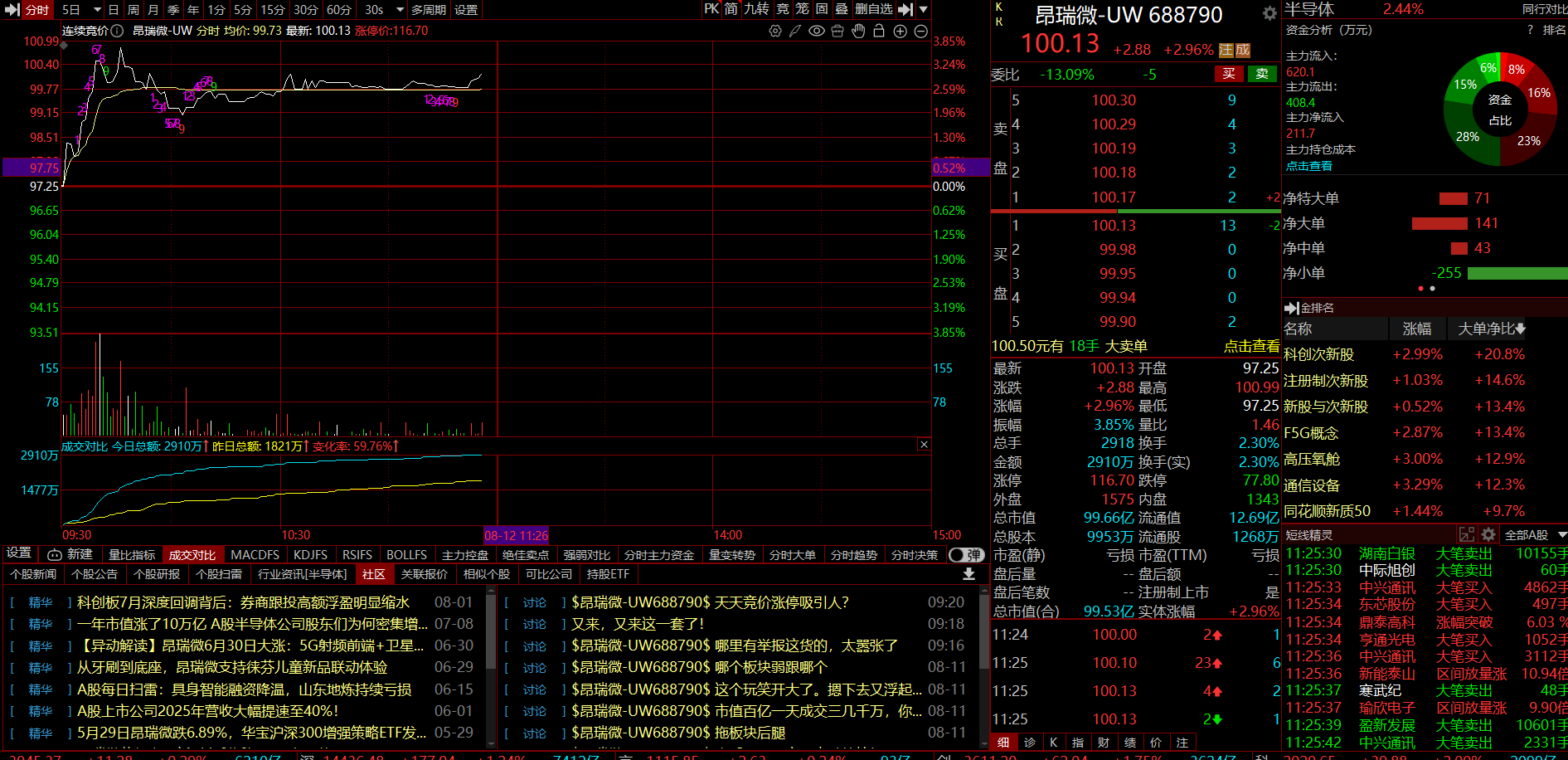Switch to the 15分 period tab
1568x760 pixels.
point(273,10)
